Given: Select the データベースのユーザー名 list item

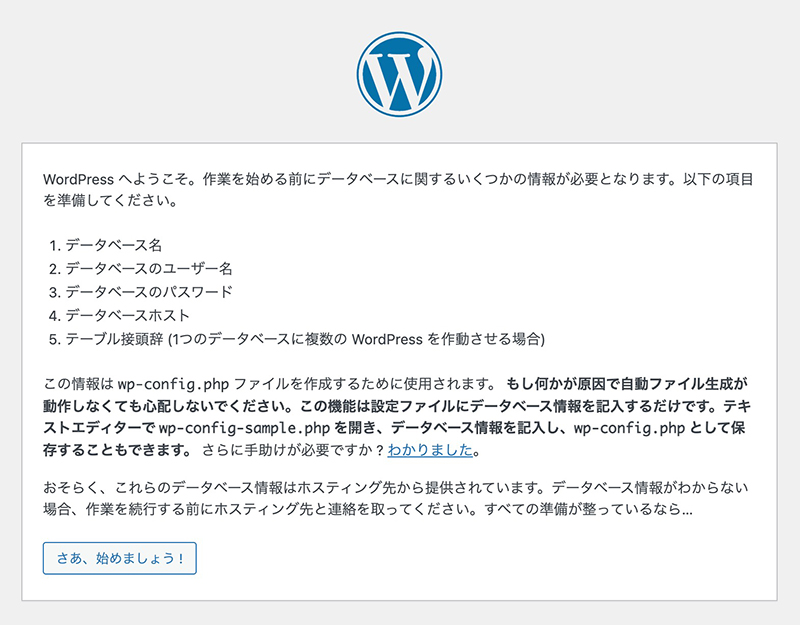Looking at the screenshot, I should pyautogui.click(x=148, y=268).
